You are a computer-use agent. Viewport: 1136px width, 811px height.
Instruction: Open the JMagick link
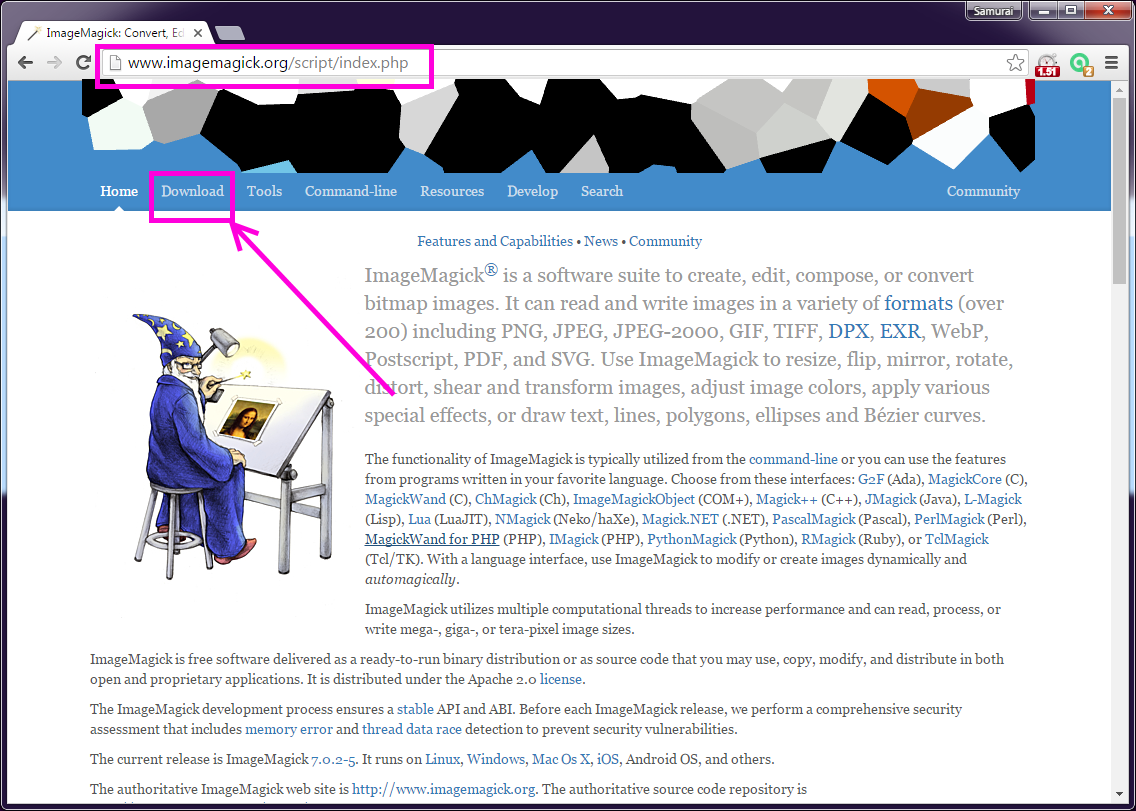(x=890, y=499)
